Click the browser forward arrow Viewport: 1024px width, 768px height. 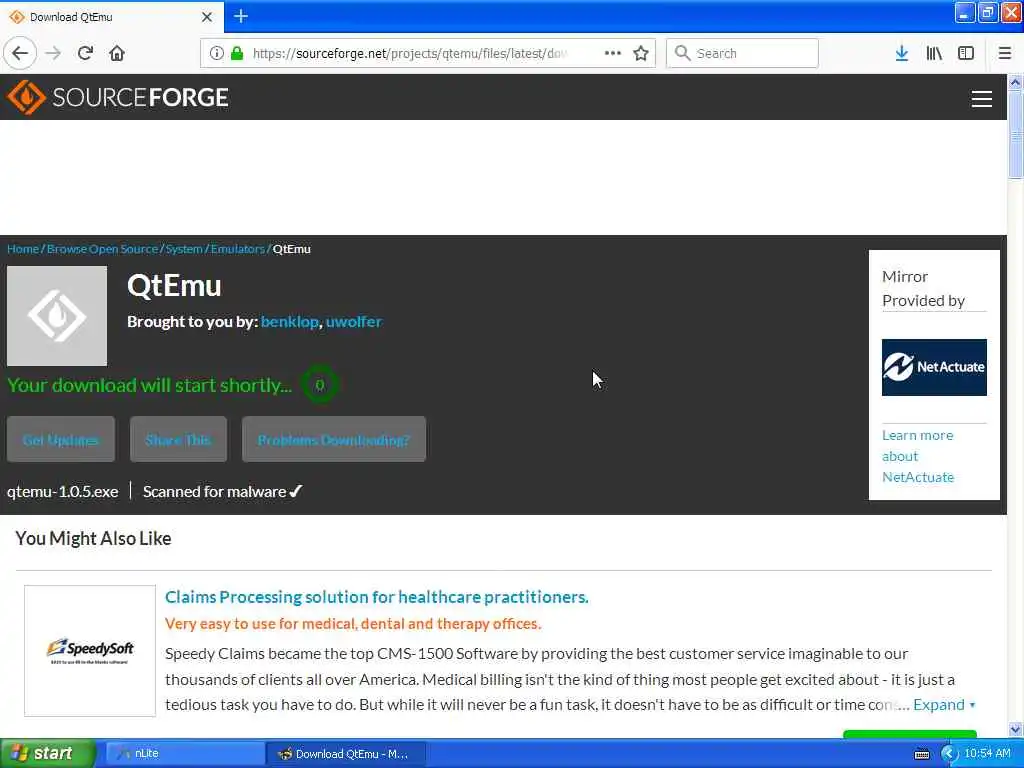[54, 53]
